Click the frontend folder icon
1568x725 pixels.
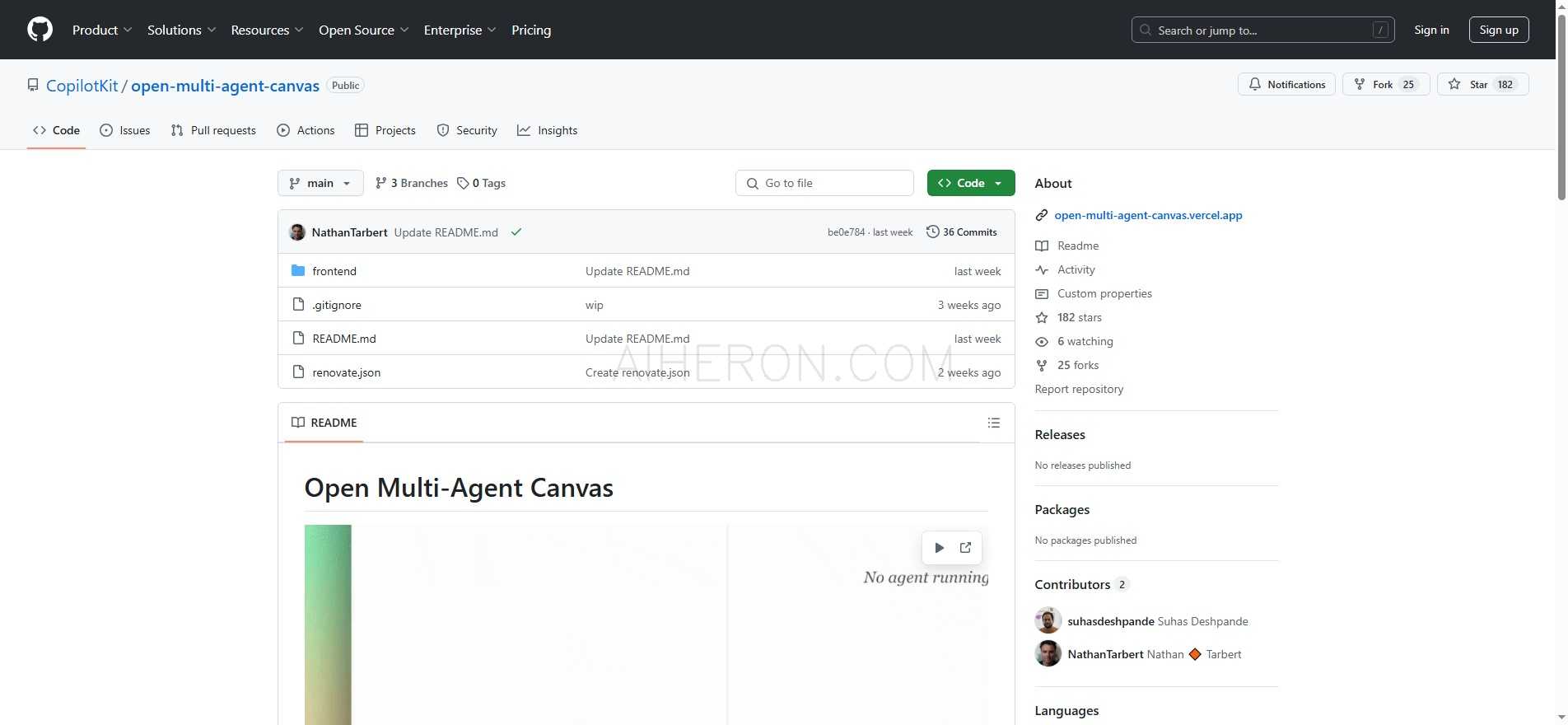[298, 270]
